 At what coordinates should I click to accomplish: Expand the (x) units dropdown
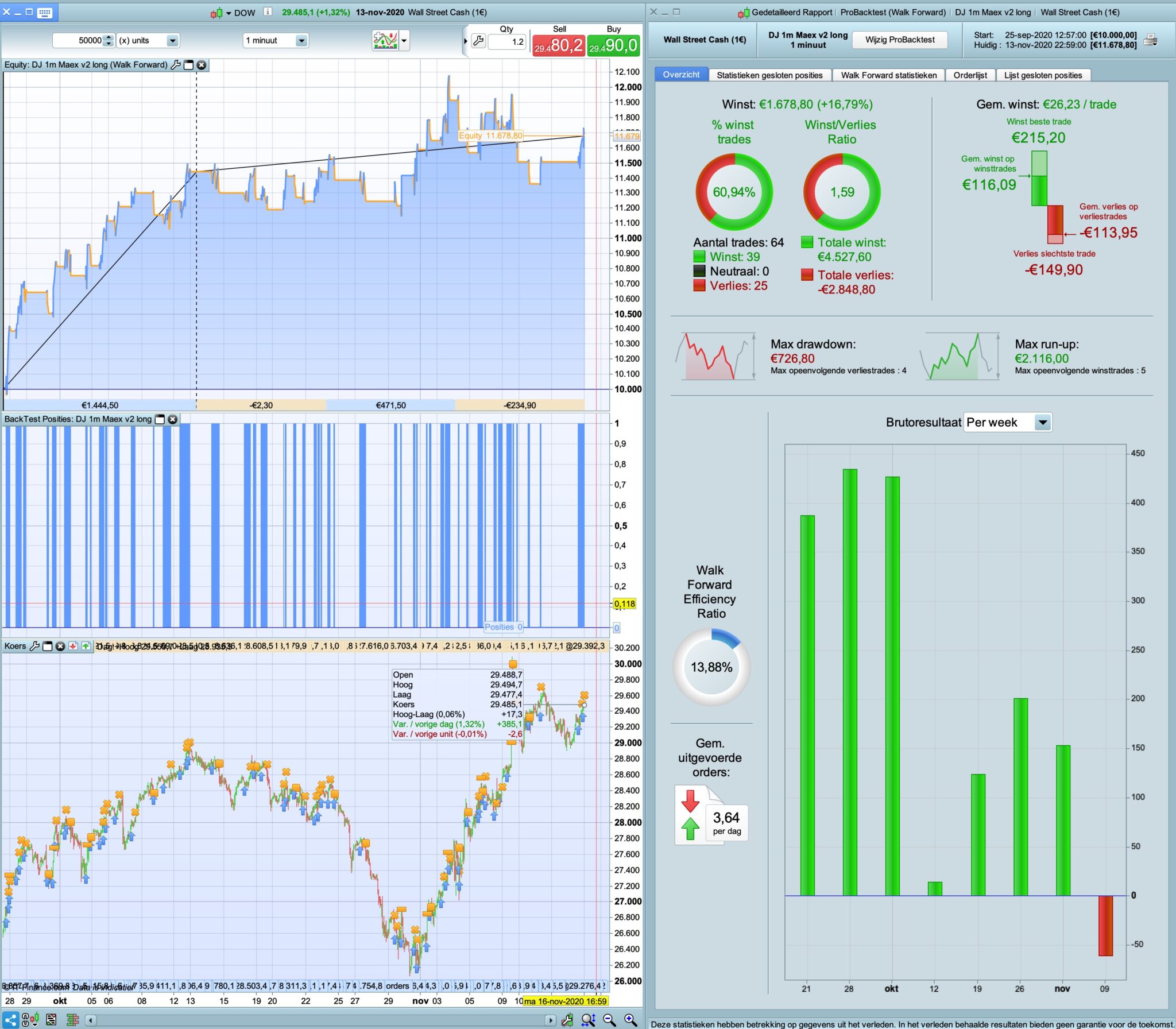pos(172,41)
